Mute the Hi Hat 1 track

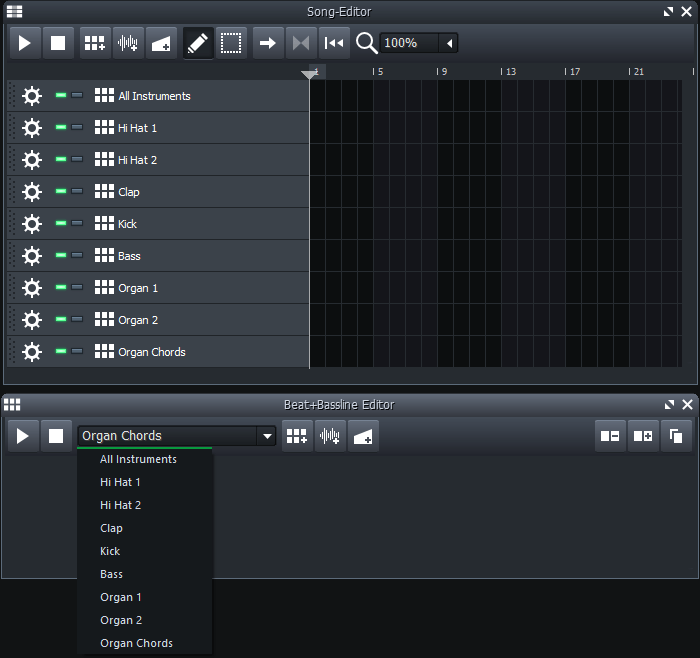61,128
